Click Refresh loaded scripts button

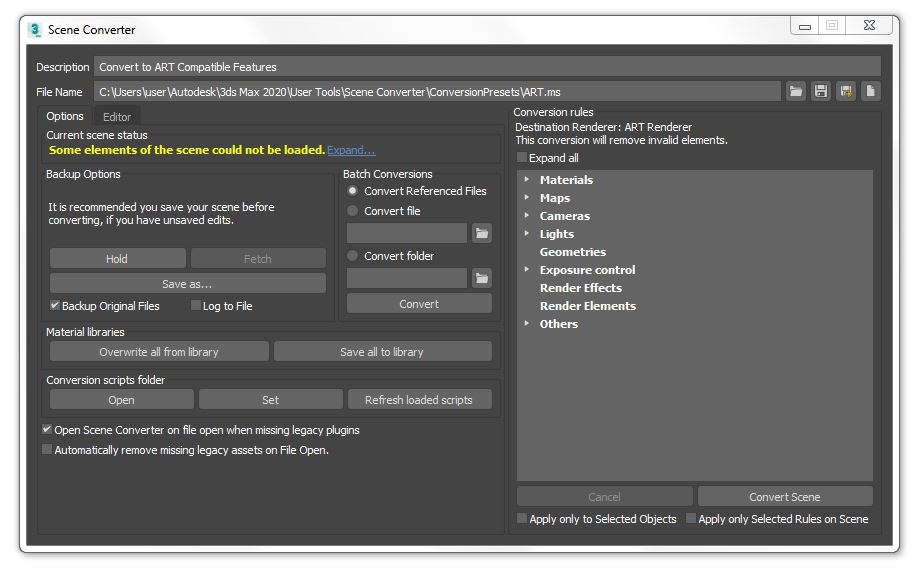coord(419,400)
